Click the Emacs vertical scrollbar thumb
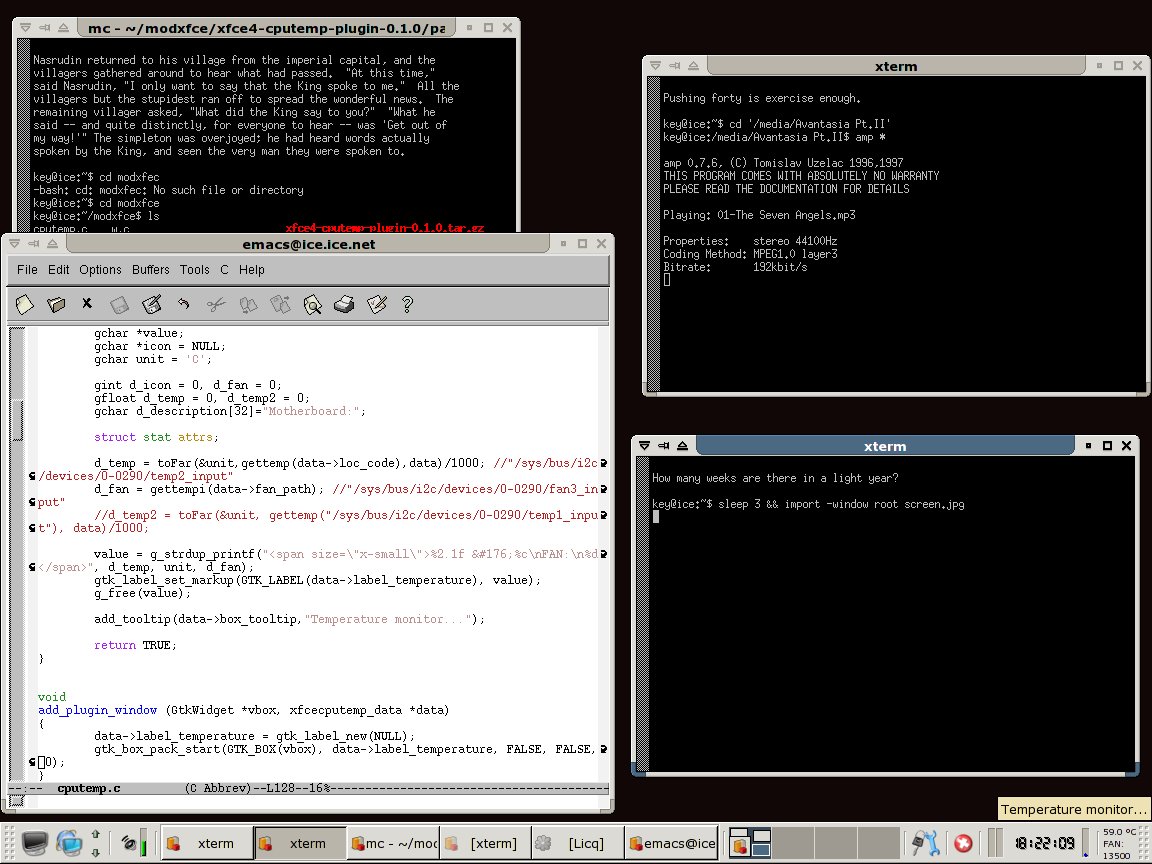This screenshot has width=1152, height=864. pyautogui.click(x=17, y=420)
